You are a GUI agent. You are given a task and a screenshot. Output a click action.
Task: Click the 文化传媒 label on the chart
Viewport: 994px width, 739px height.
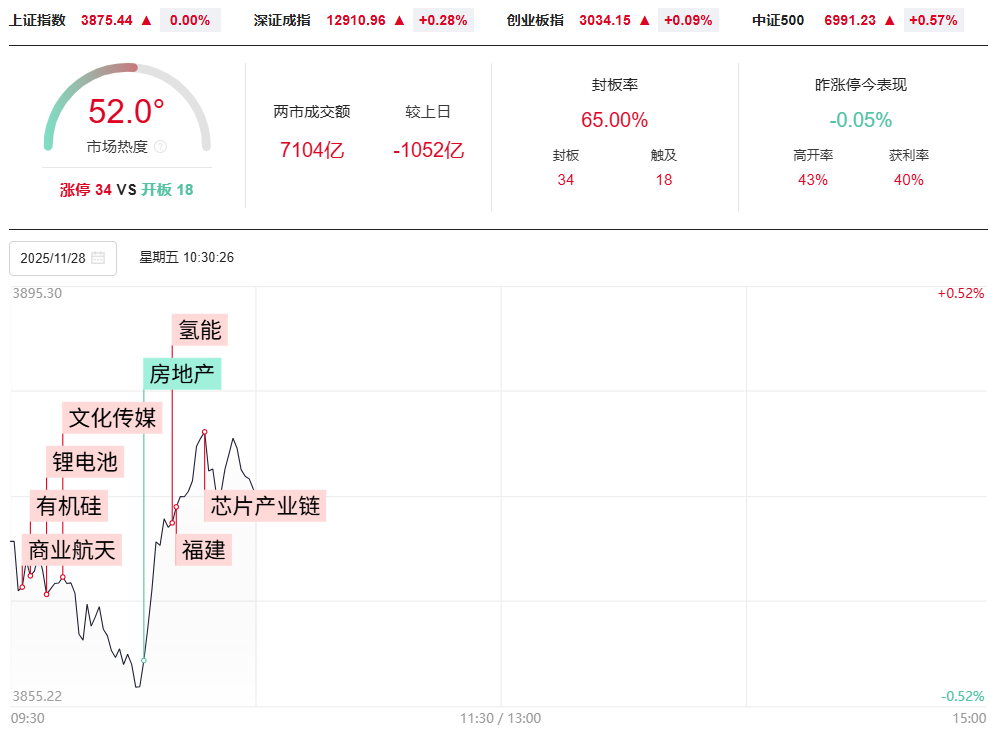113,417
